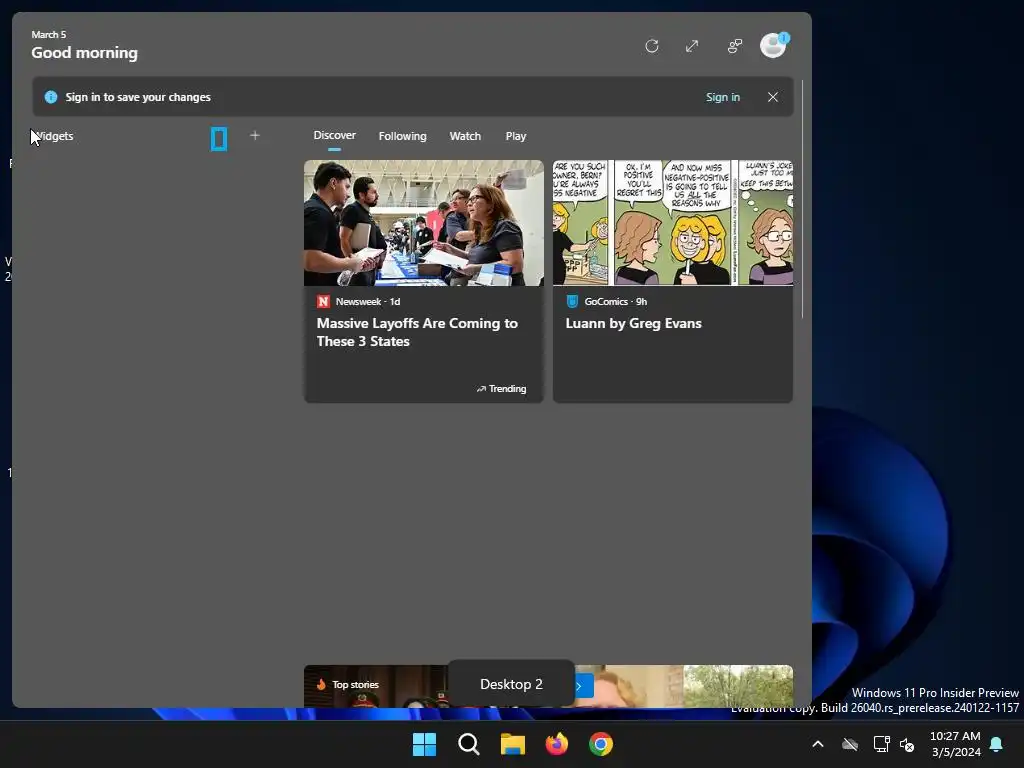Click the OneDrive tray icon

click(x=850, y=744)
